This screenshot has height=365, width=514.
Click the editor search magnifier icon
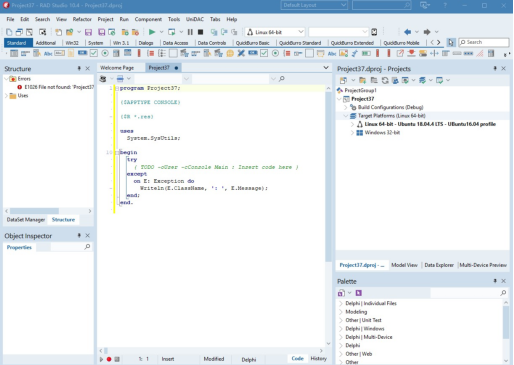pyautogui.click(x=282, y=79)
